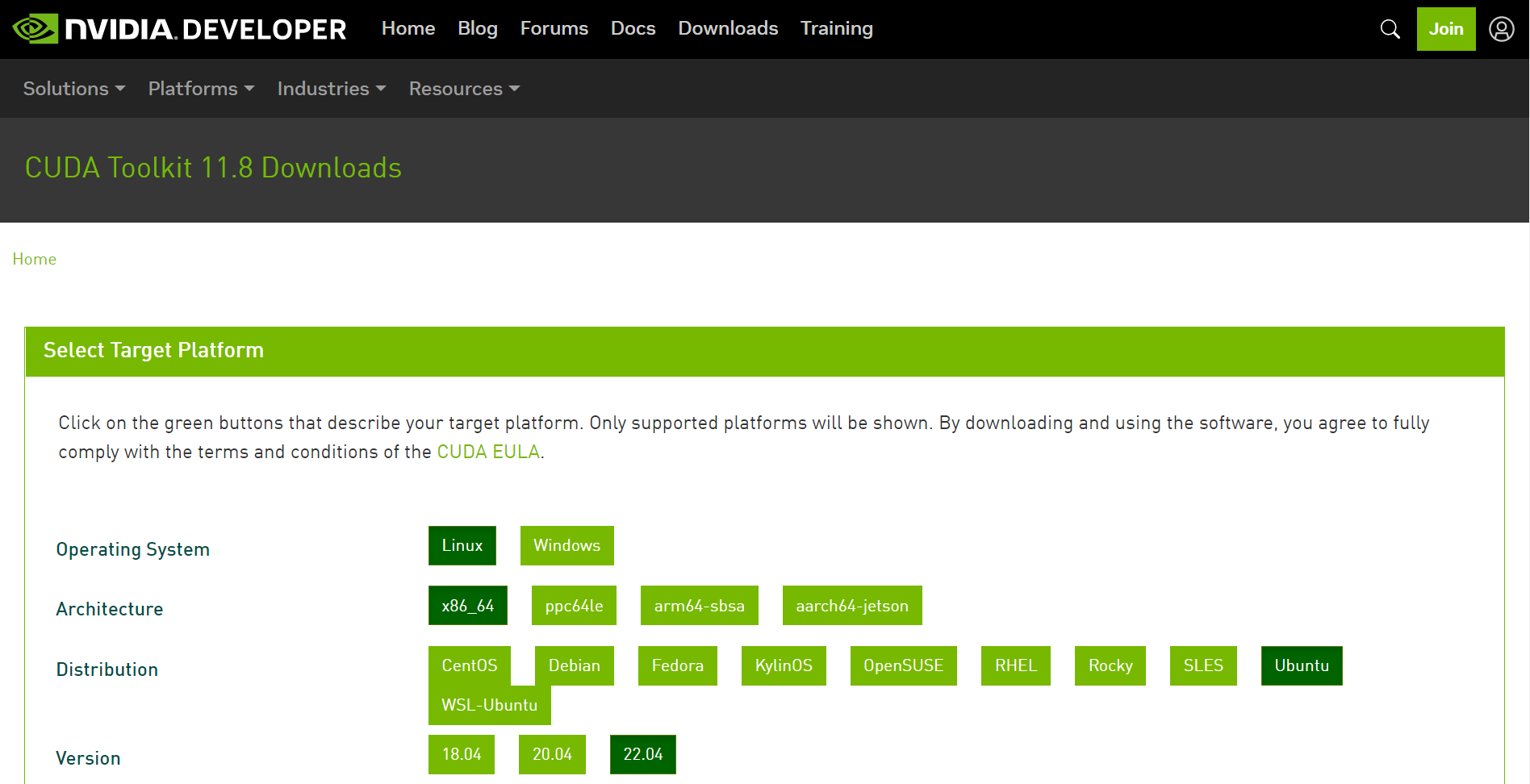This screenshot has height=784, width=1530.
Task: Pick the x86_64 architecture
Action: pos(468,605)
